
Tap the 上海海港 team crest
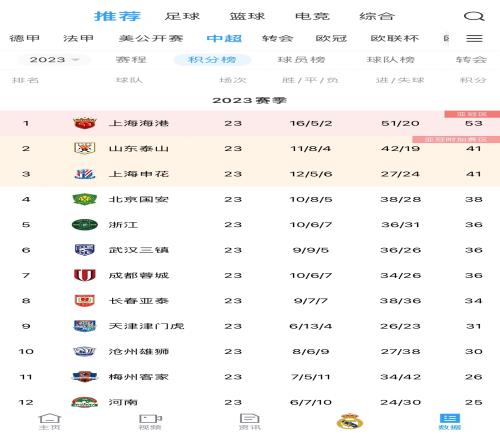pos(84,123)
